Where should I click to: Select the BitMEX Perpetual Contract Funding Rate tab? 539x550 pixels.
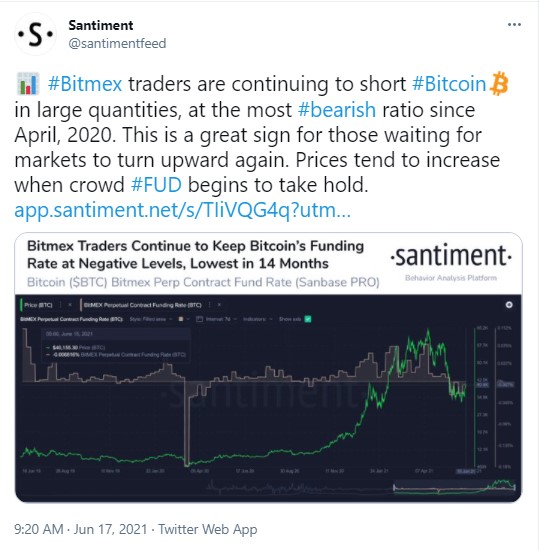tap(142, 305)
